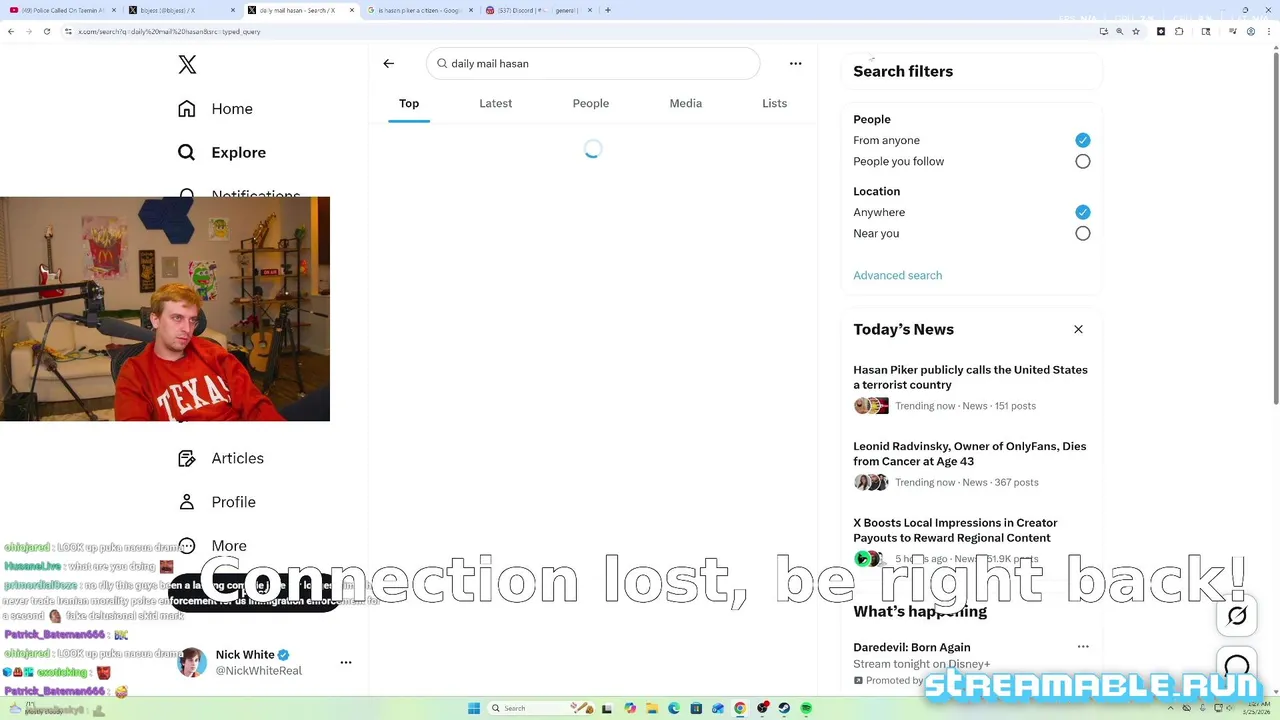Viewport: 1280px width, 720px height.
Task: Open the taskbar clock and date
Action: tap(1256, 708)
